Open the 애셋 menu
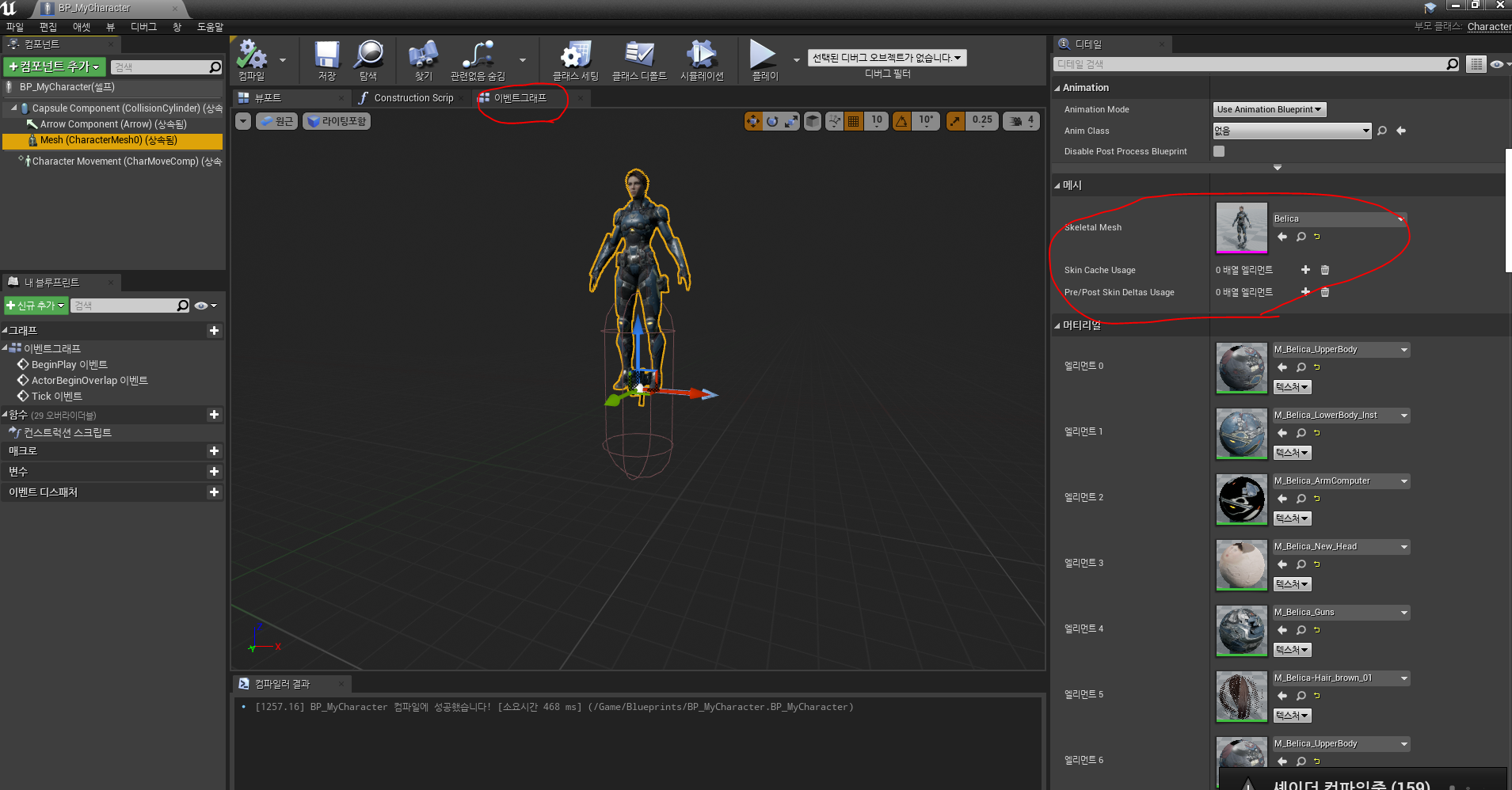 [82, 27]
